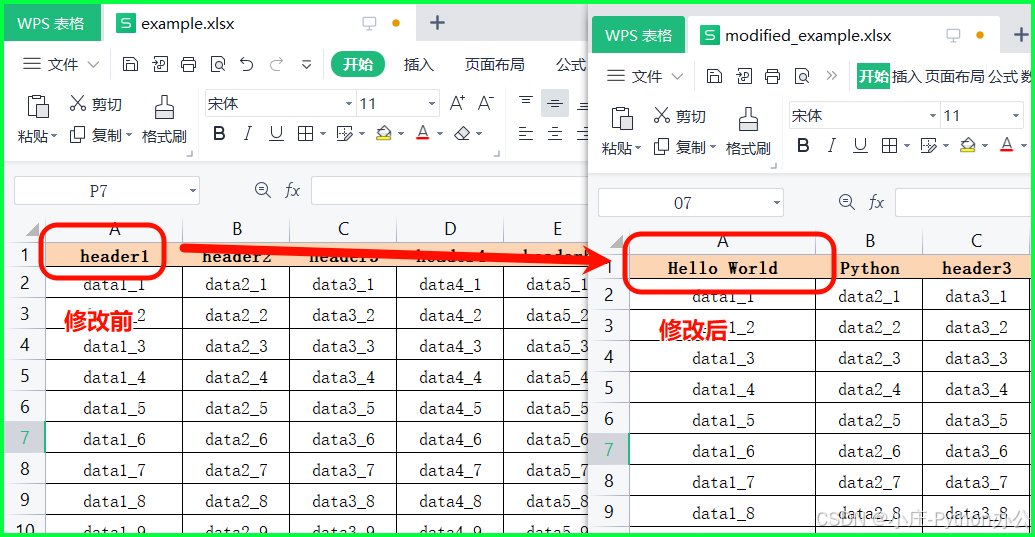Click Save icon in example.xlsx window
Image resolution: width=1035 pixels, height=537 pixels.
pos(131,64)
